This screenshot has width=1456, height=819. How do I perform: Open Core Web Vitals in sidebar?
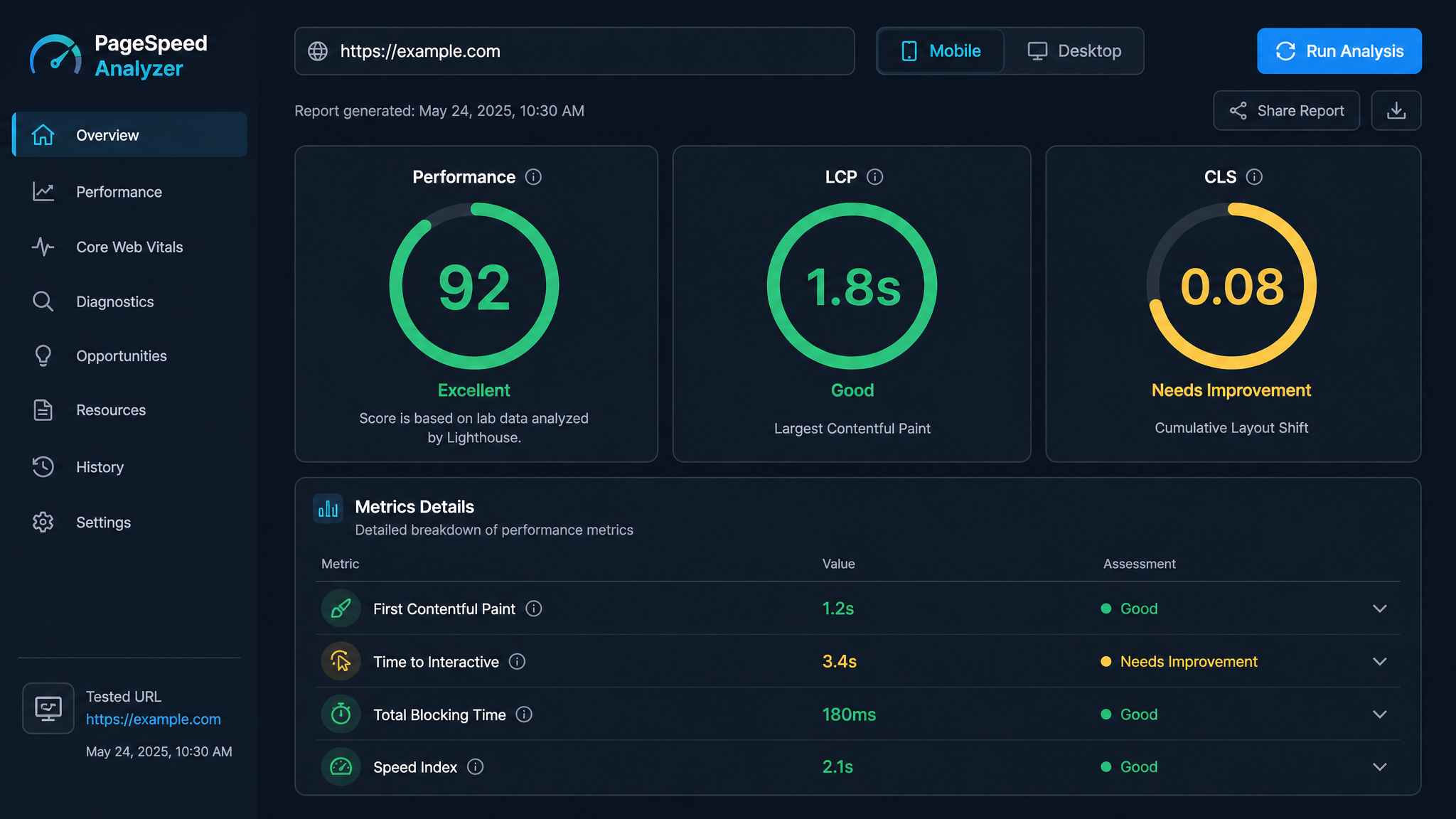click(129, 247)
